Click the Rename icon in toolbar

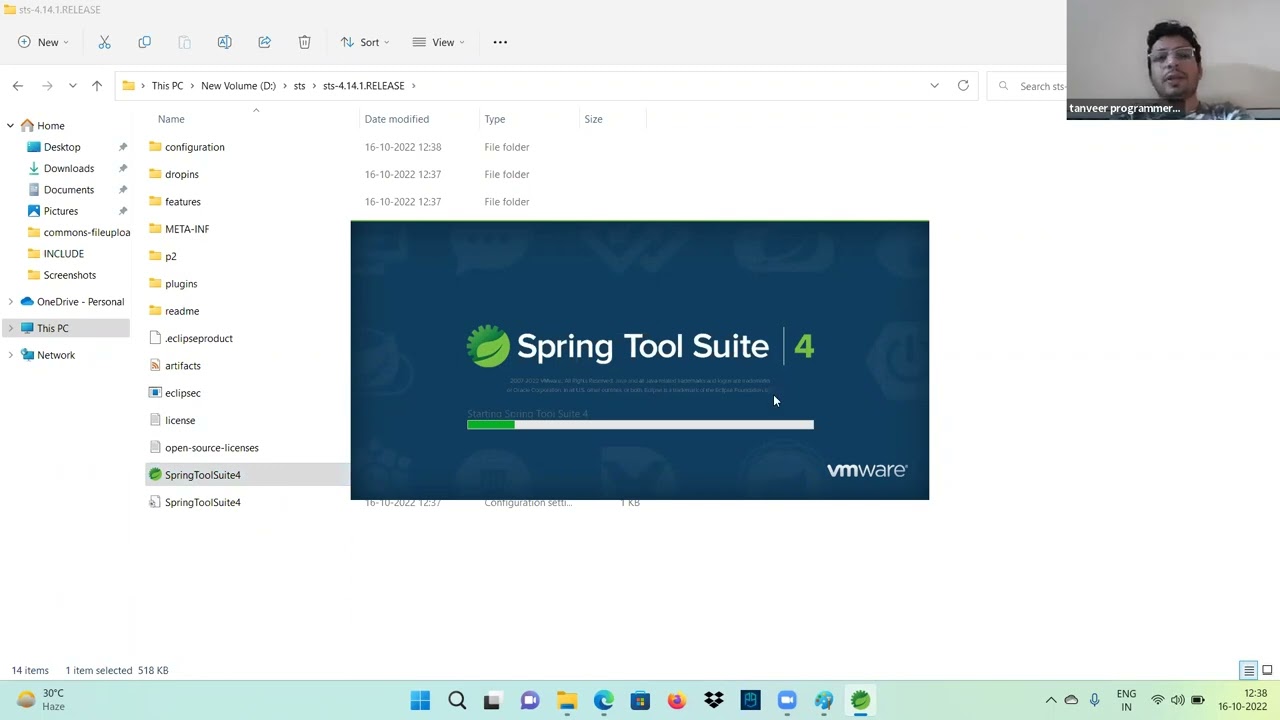224,42
